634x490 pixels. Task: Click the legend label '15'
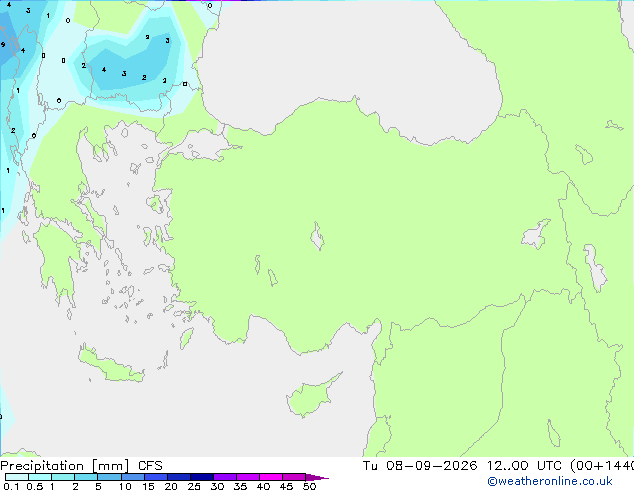[148, 486]
